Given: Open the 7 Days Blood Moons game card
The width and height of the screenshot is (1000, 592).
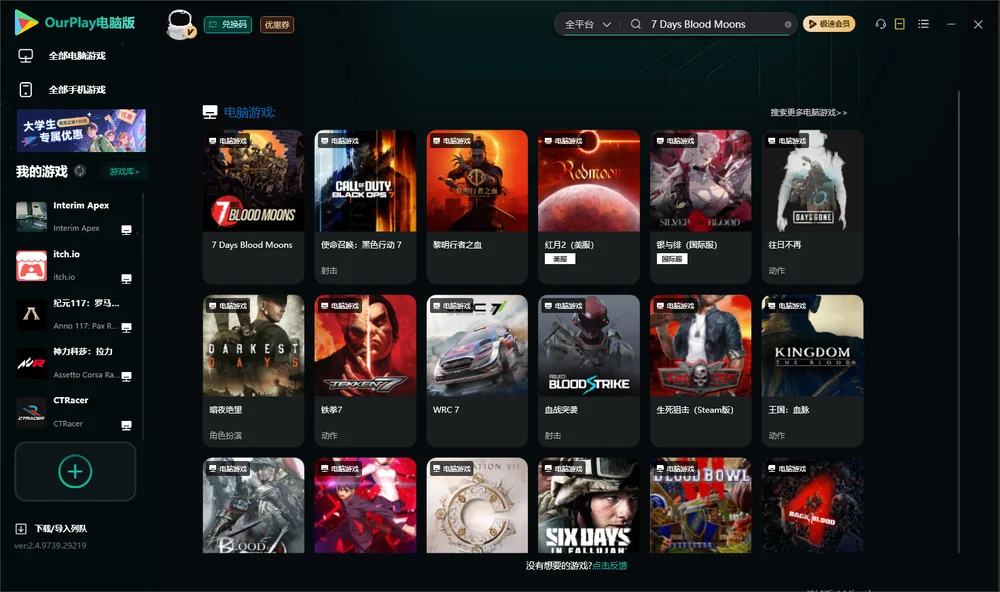Looking at the screenshot, I should tap(253, 207).
